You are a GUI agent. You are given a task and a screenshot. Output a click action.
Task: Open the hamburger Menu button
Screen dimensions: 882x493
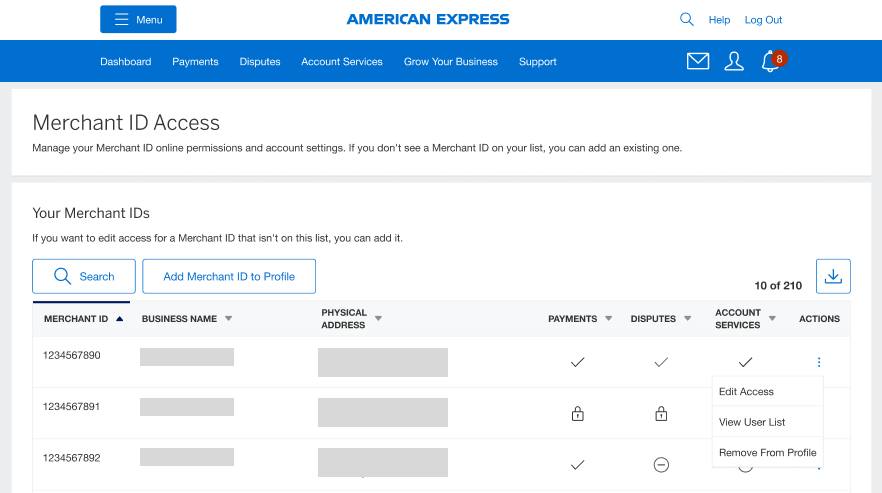138,19
